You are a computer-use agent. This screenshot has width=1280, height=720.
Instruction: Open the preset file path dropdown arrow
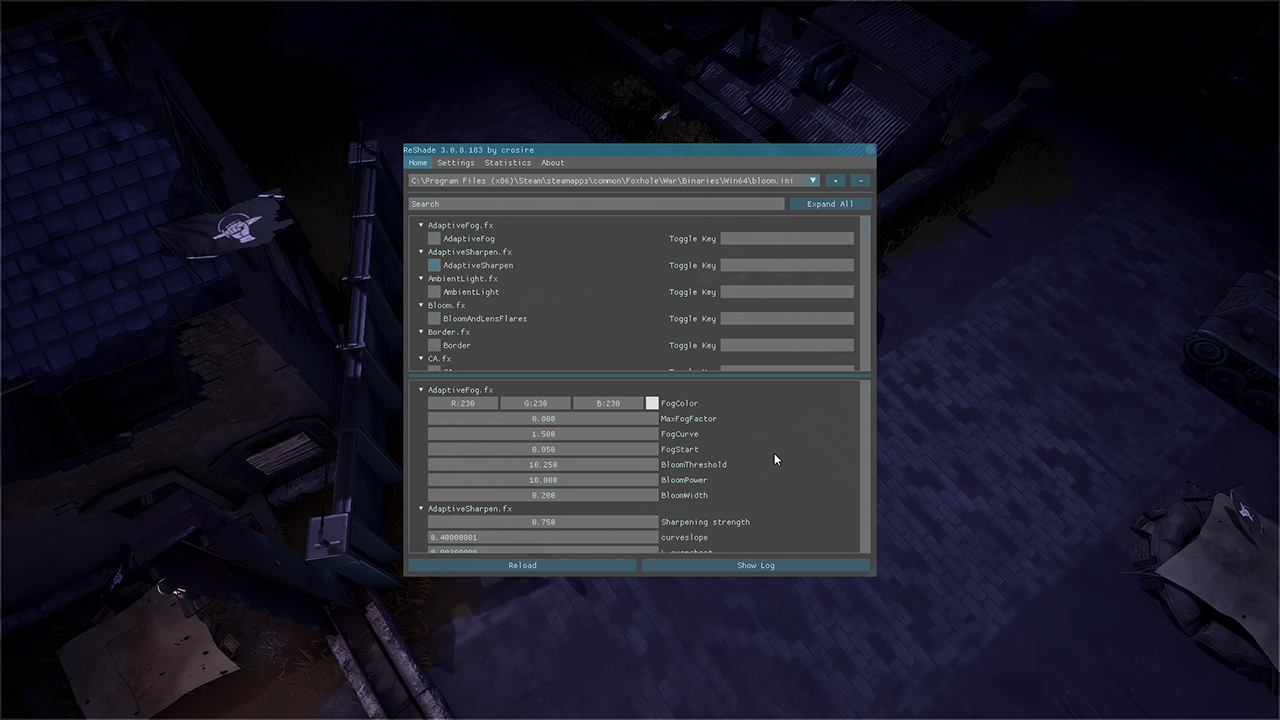812,181
